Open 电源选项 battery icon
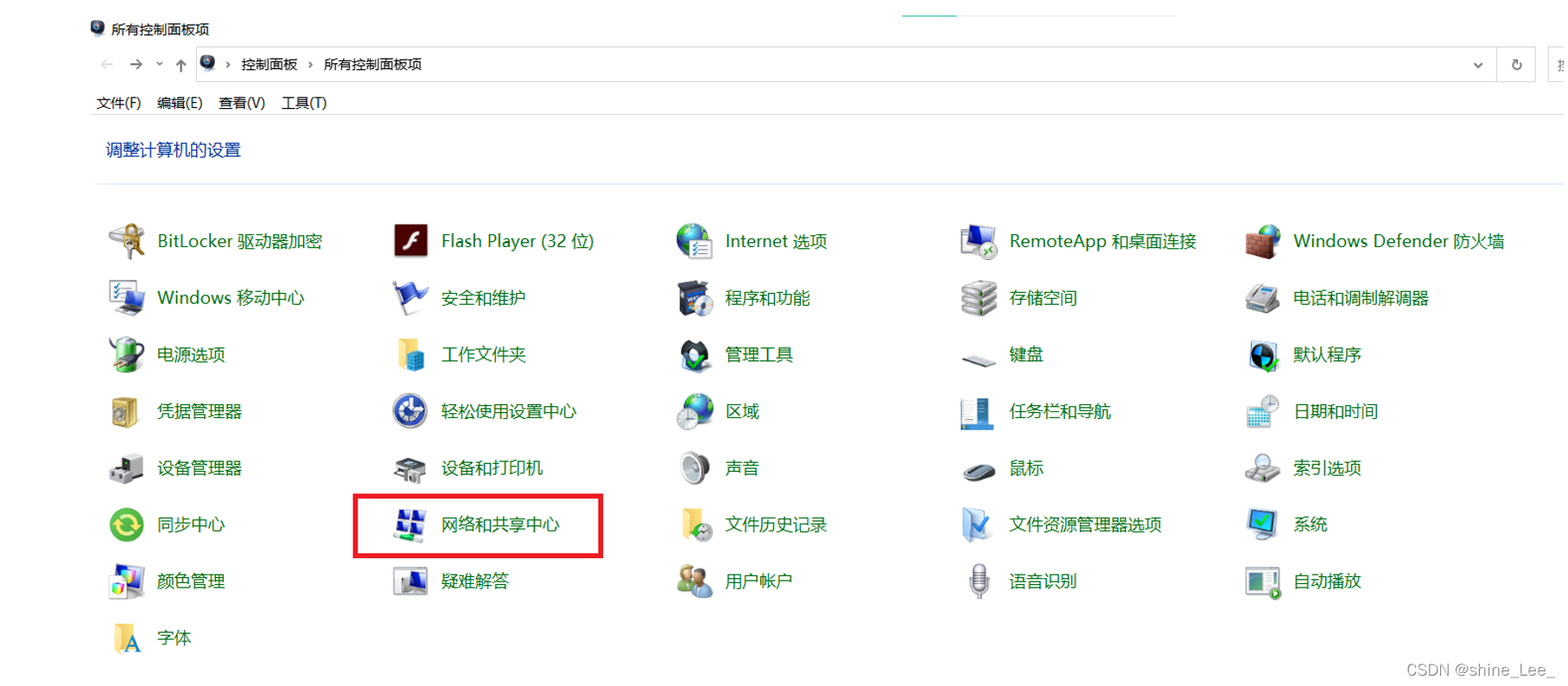This screenshot has width=1568, height=686. coord(126,354)
